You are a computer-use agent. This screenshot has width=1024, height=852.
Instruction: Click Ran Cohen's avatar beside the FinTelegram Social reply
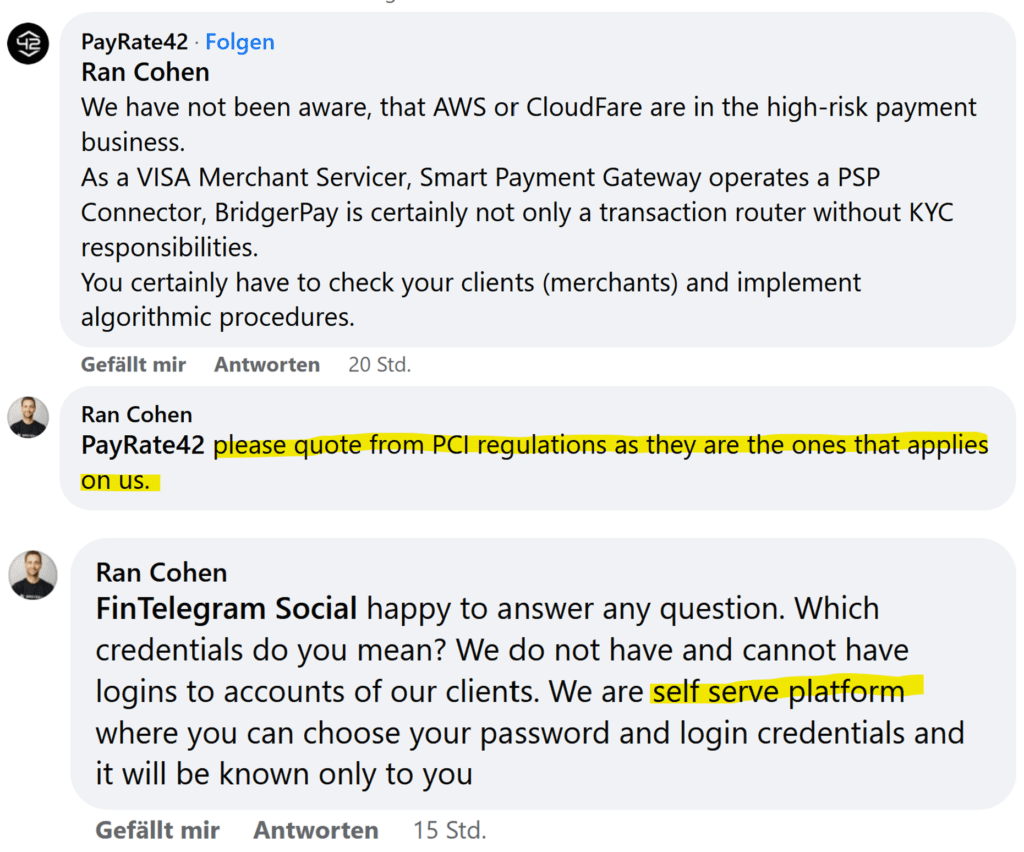(33, 575)
